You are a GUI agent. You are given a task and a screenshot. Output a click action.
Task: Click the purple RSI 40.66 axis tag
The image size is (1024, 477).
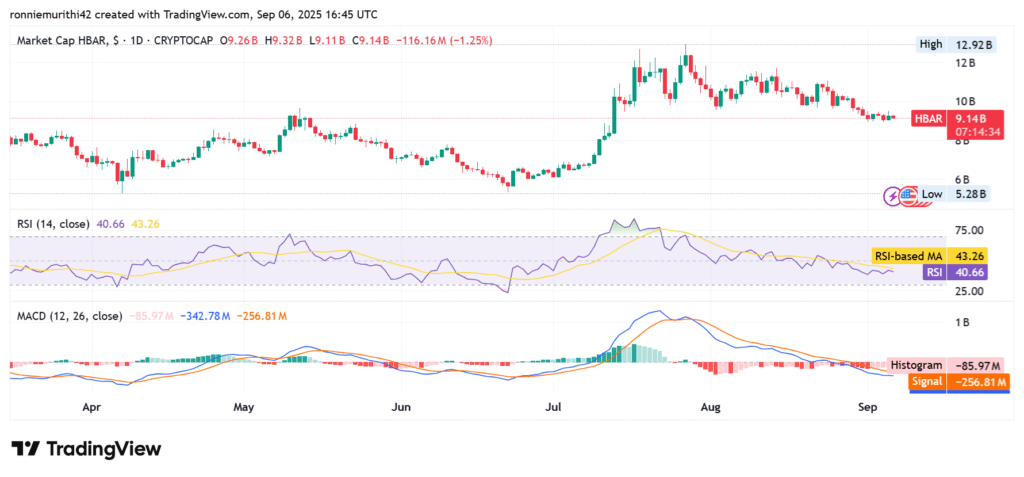coord(955,272)
